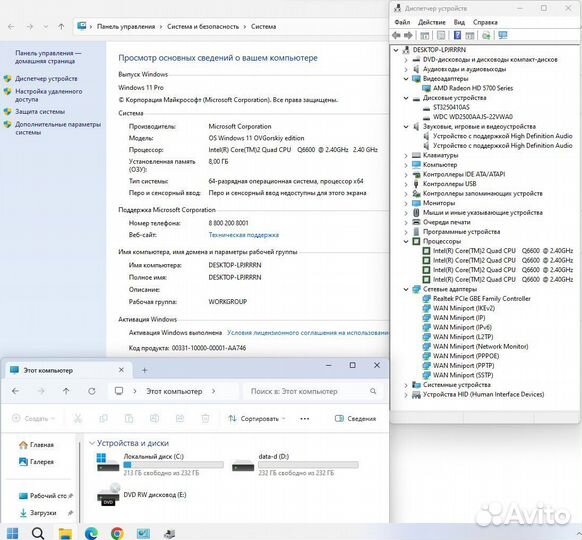Collapse Дисковые устройства node
This screenshot has width=582, height=540.
point(406,98)
